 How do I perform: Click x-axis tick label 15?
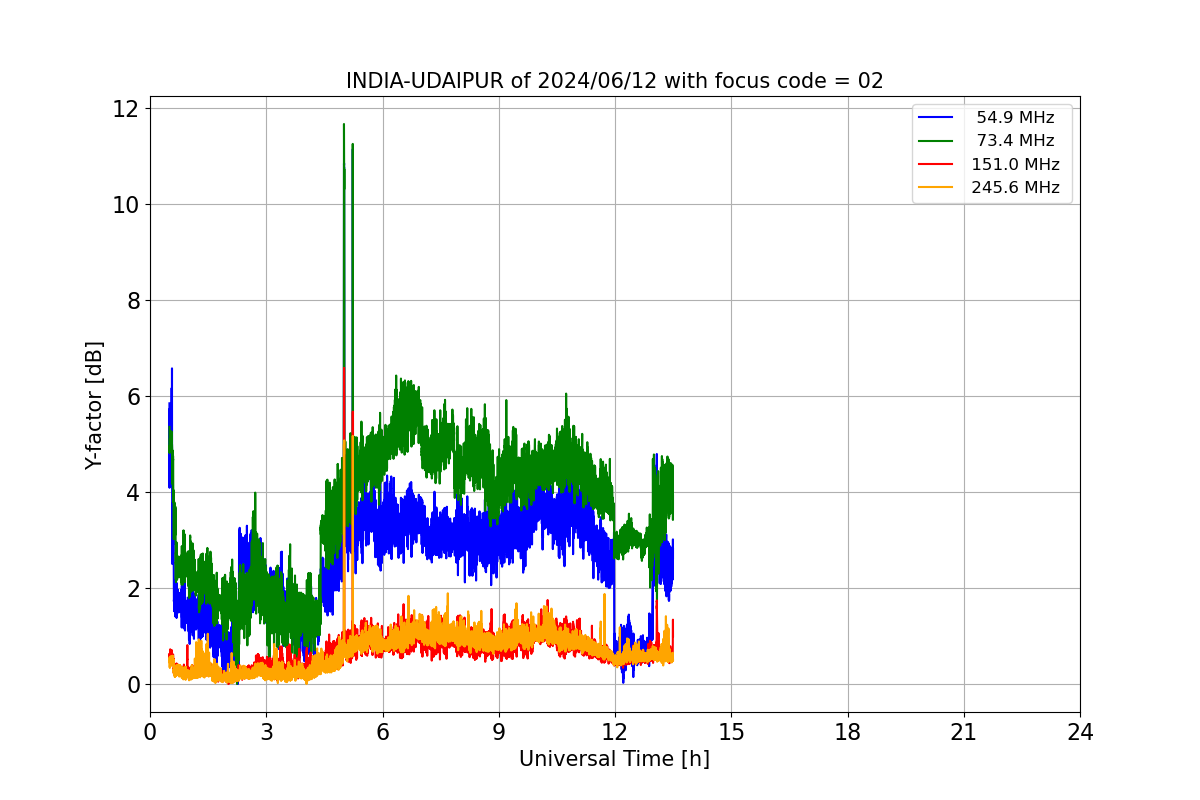click(x=731, y=732)
